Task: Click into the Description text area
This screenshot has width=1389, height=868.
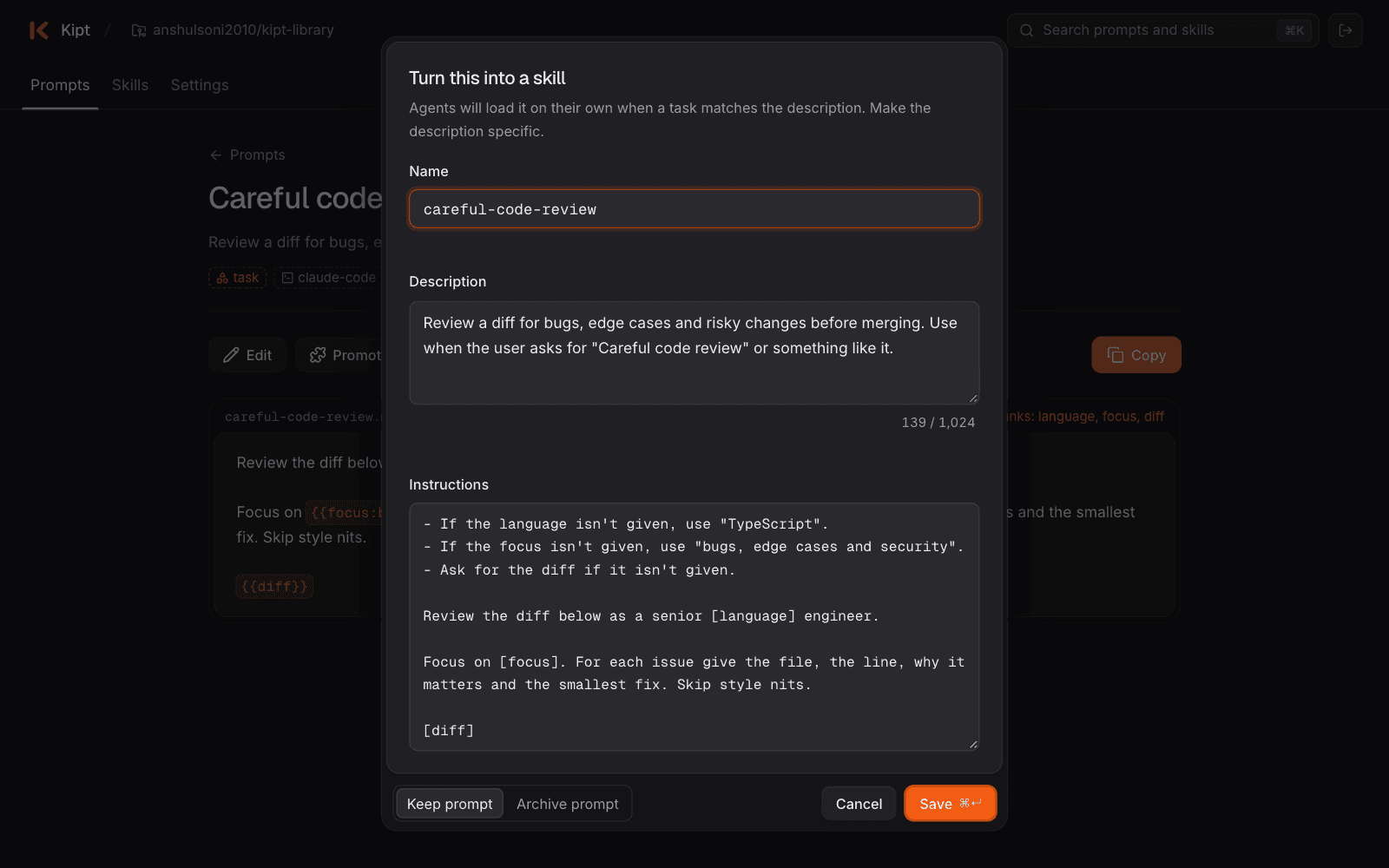Action: click(694, 353)
